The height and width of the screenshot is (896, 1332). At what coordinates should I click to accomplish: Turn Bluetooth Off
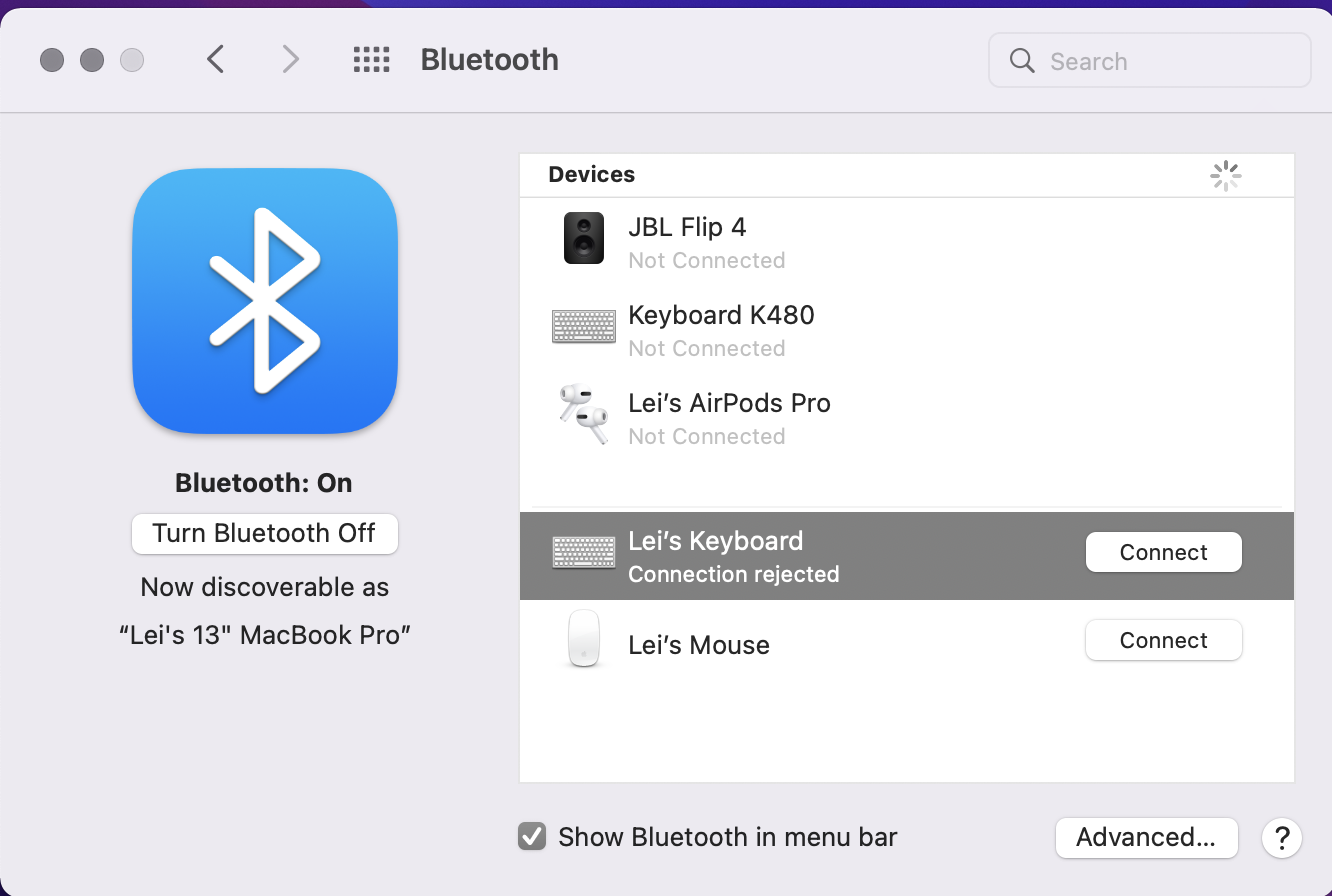point(265,533)
